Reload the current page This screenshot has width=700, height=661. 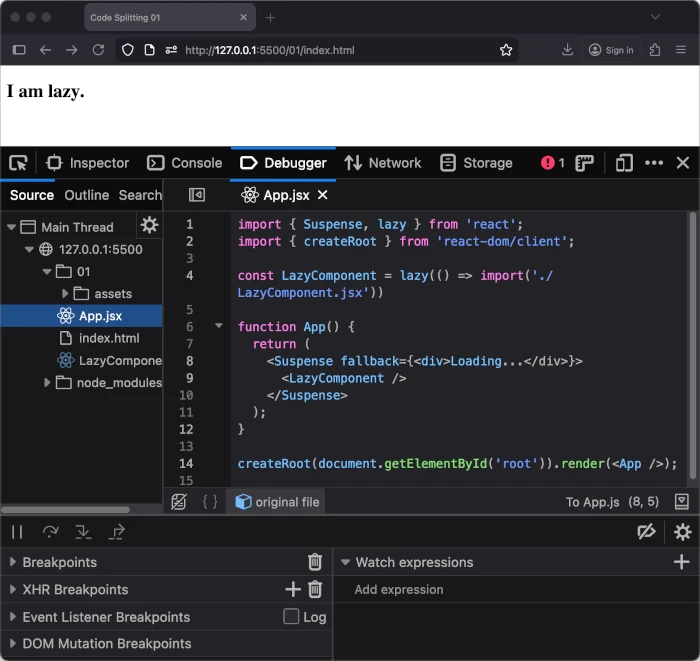pyautogui.click(x=98, y=50)
